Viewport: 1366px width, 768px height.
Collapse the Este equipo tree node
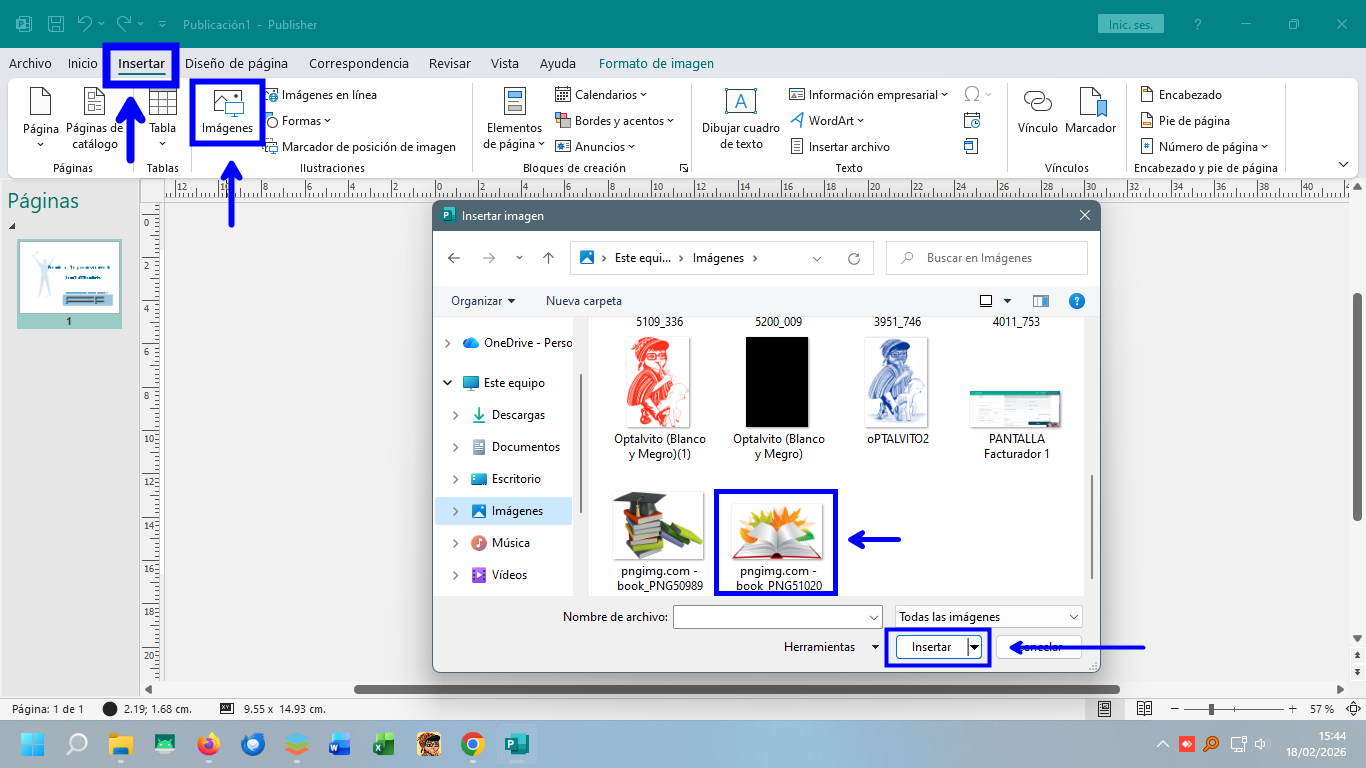(x=447, y=383)
